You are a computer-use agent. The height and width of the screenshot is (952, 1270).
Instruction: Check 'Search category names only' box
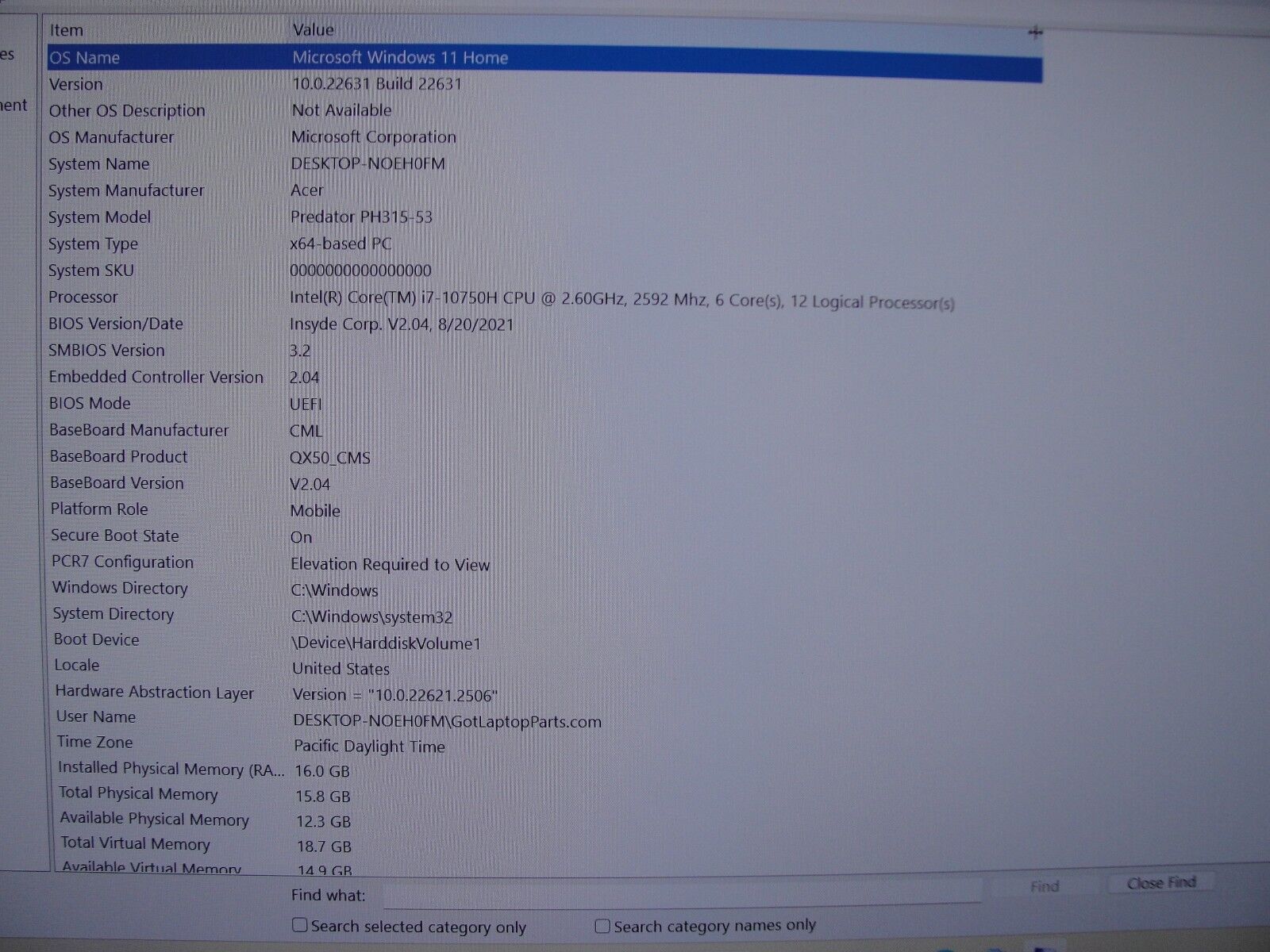602,926
